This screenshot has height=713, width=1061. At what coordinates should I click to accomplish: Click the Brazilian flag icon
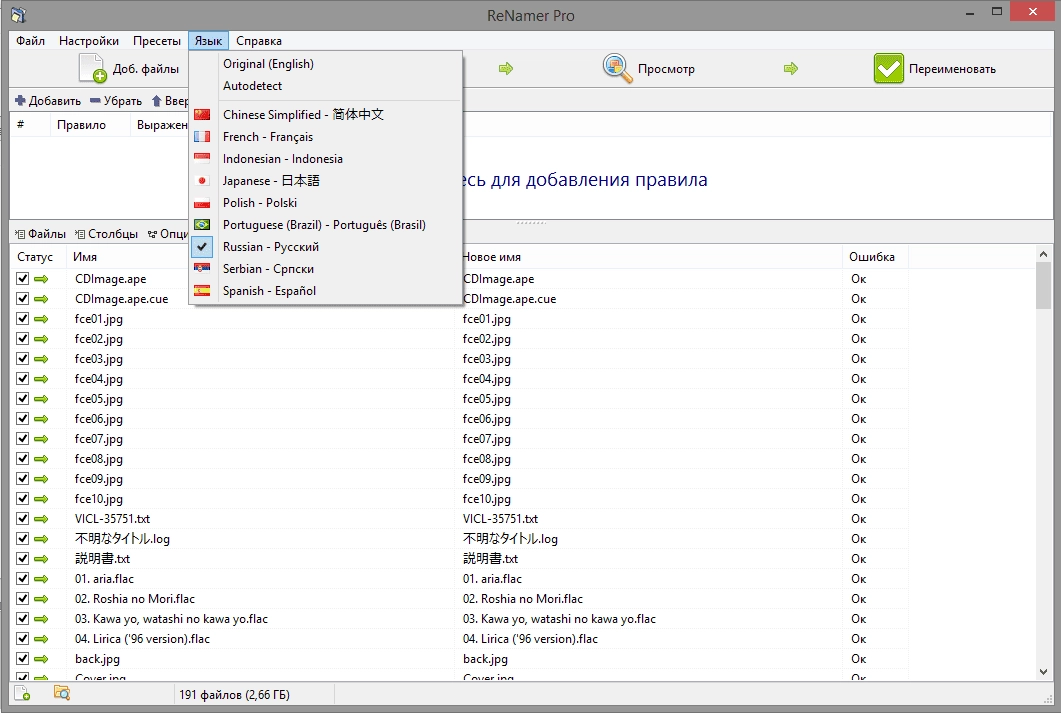[x=202, y=225]
